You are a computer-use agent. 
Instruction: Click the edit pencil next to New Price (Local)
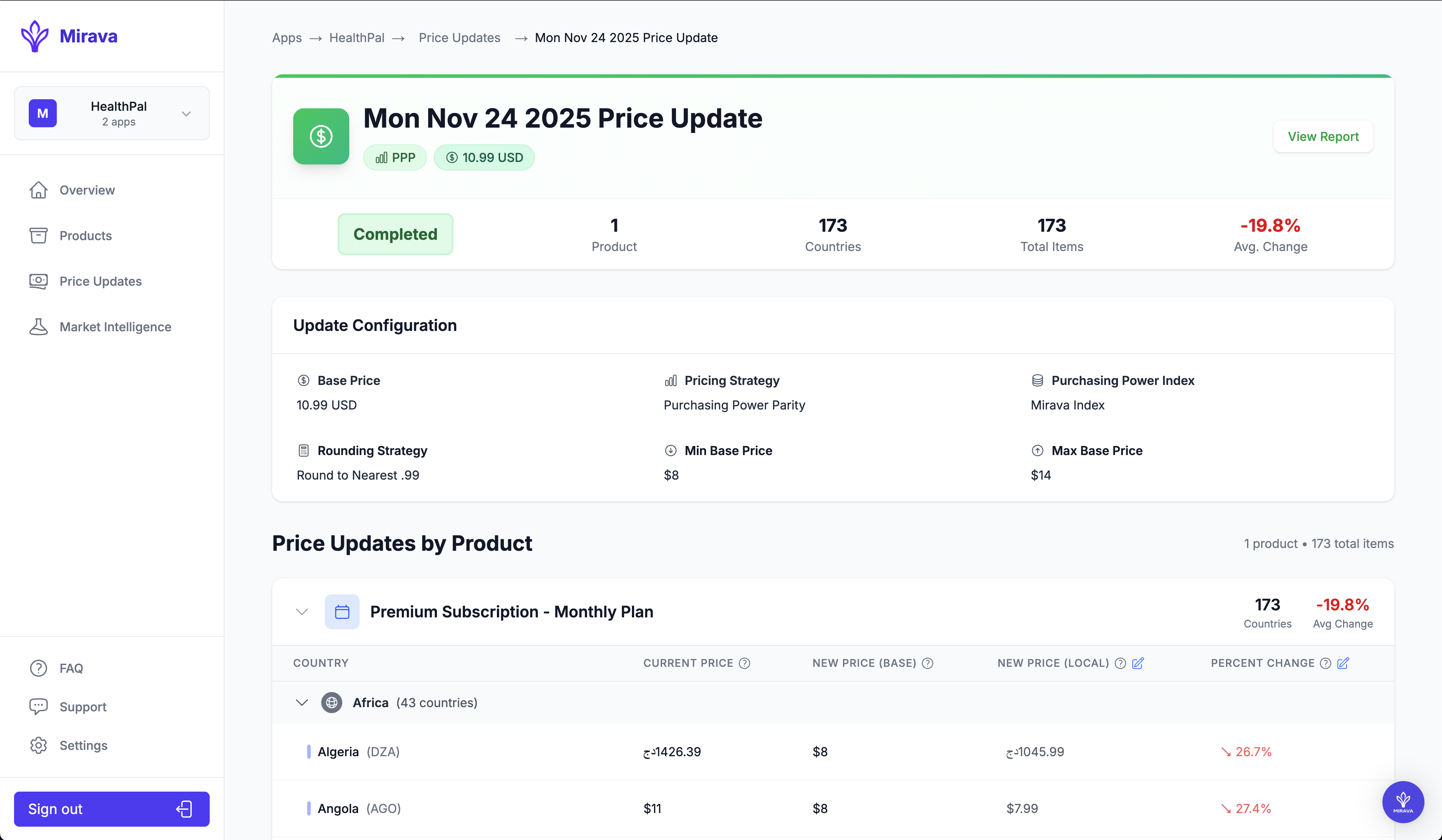1138,663
